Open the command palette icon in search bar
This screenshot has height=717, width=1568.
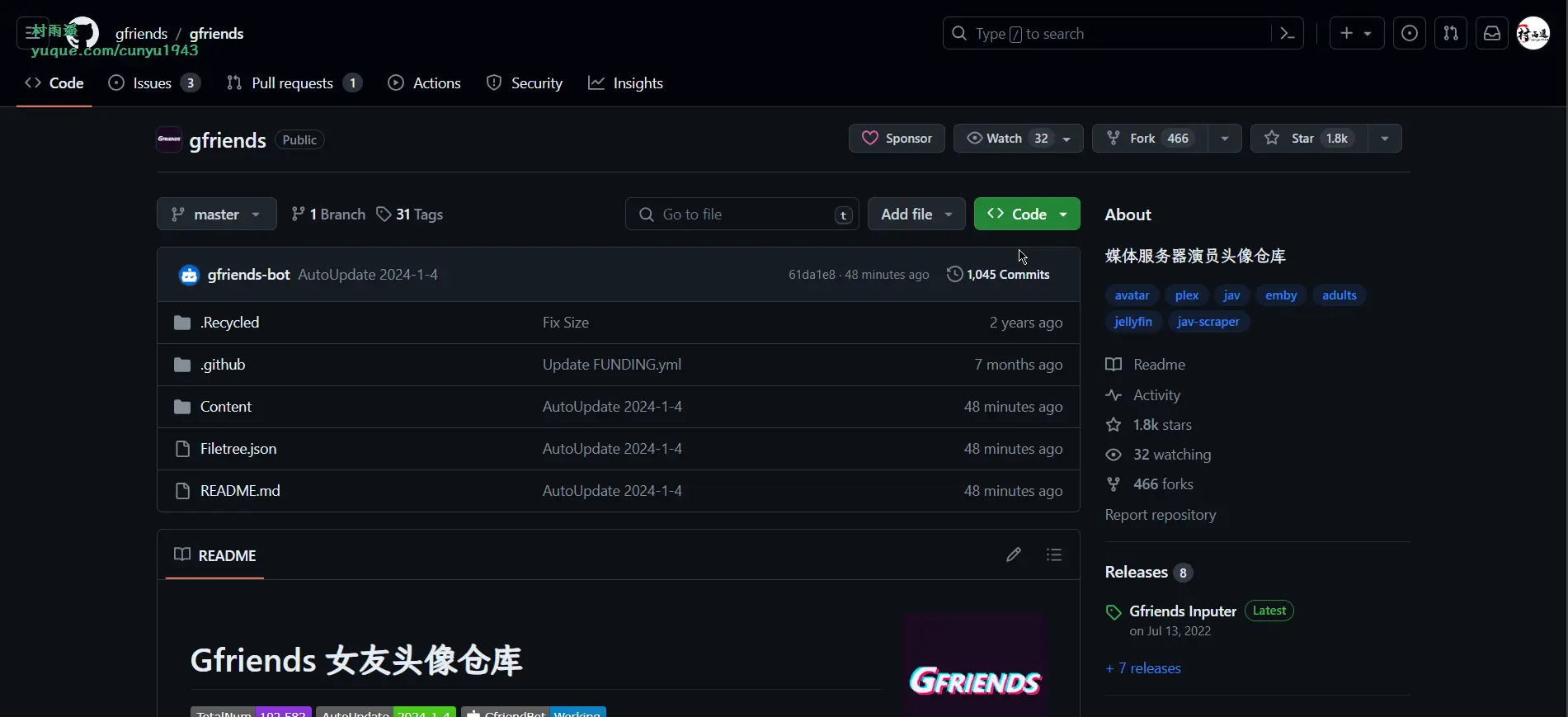tap(1287, 34)
